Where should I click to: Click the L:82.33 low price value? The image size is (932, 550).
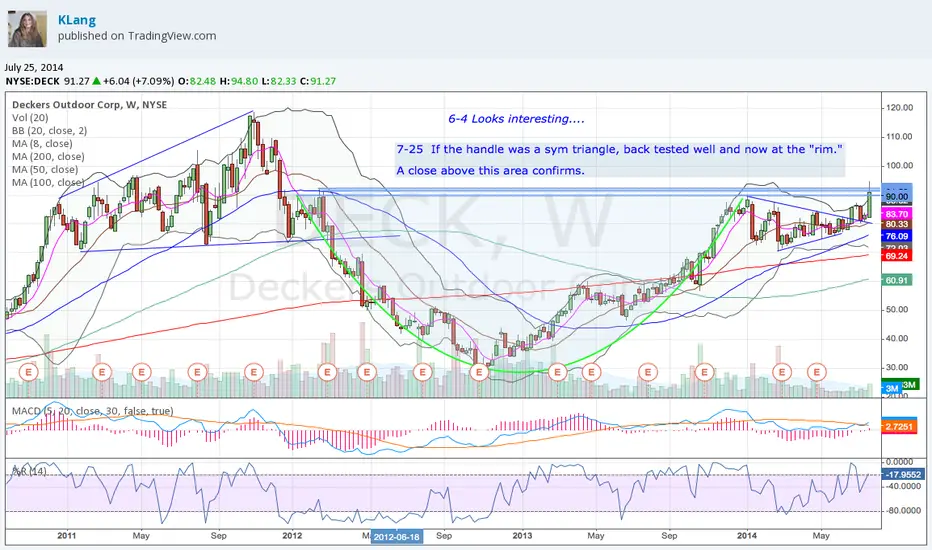(279, 81)
